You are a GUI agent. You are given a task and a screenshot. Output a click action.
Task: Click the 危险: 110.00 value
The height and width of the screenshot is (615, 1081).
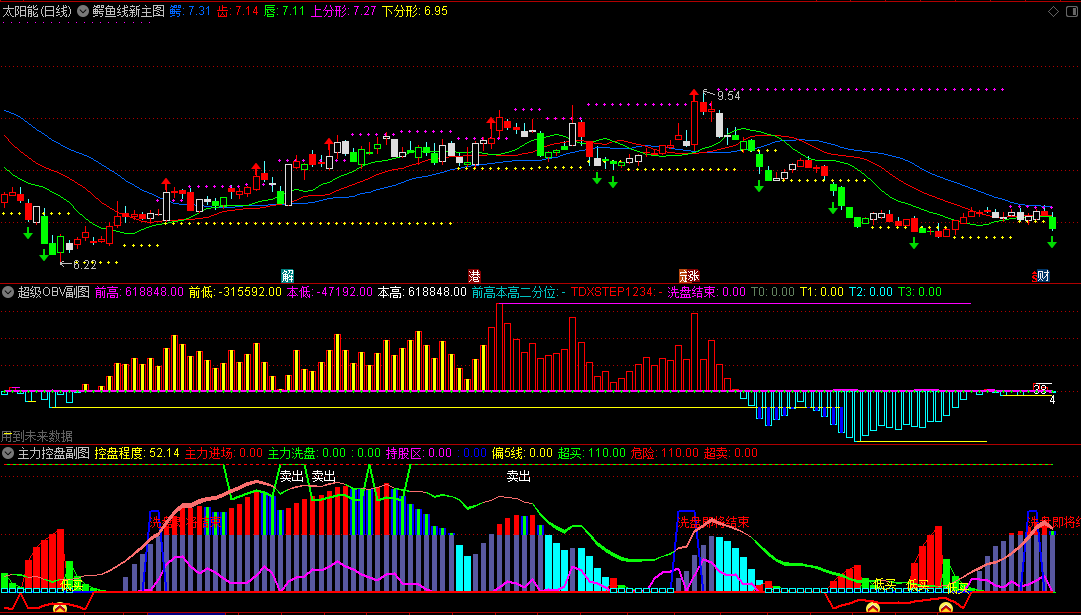pyautogui.click(x=663, y=454)
